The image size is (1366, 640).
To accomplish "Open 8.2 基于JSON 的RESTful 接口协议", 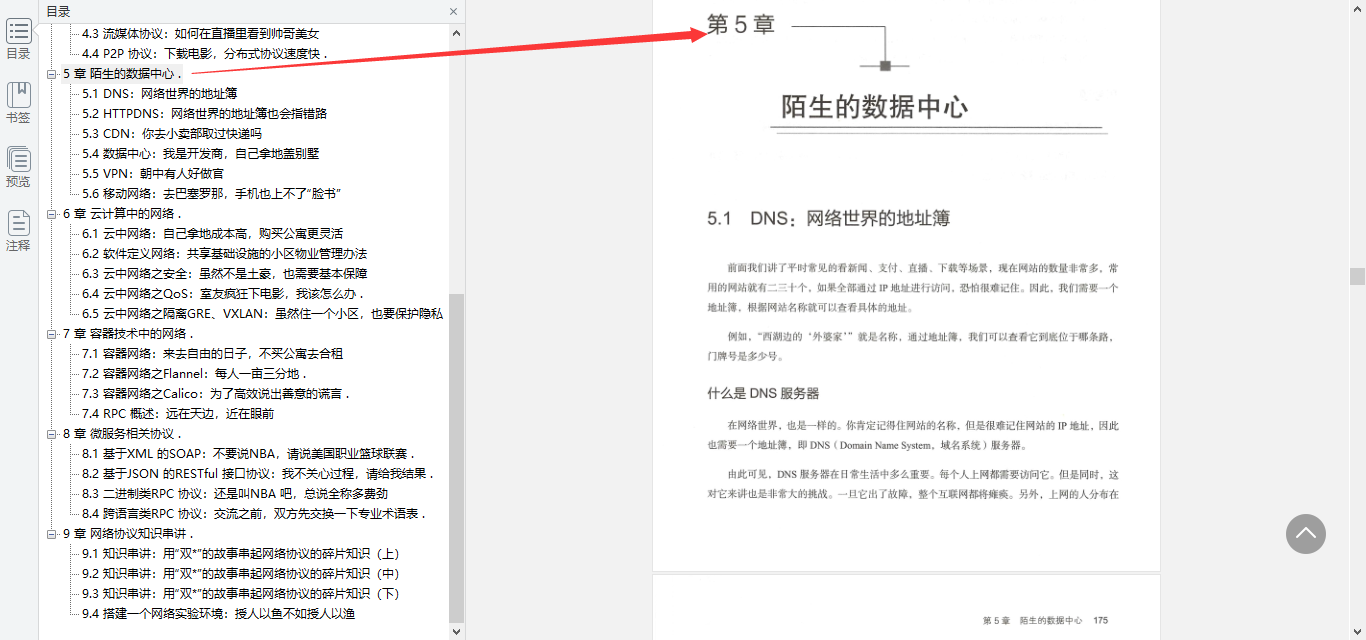I will [x=260, y=474].
